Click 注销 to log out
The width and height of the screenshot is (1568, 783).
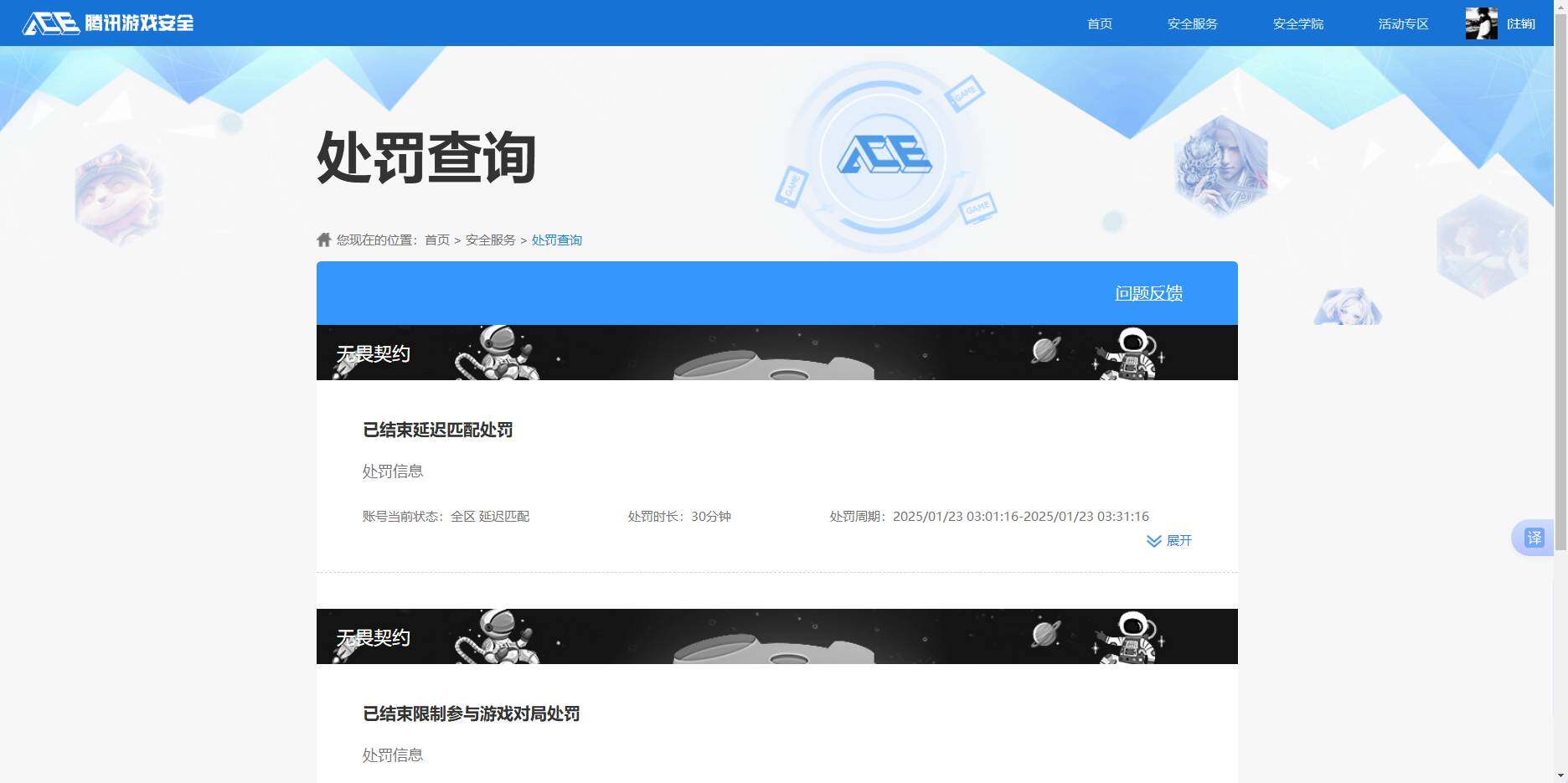tap(1522, 23)
